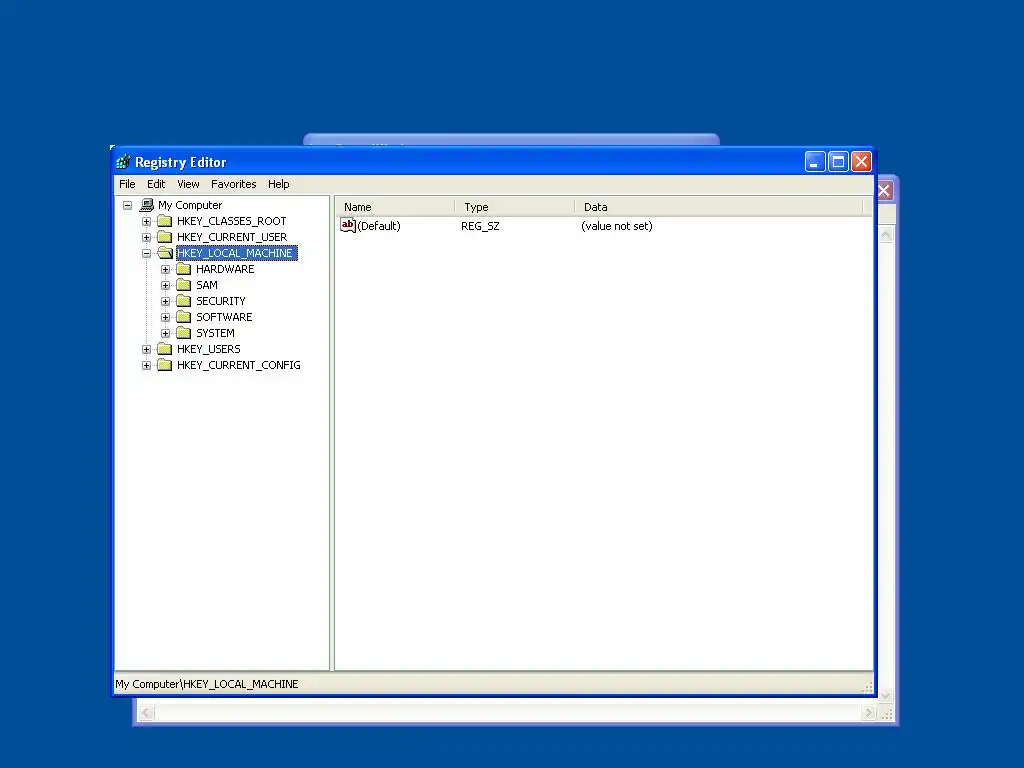1024x768 pixels.
Task: Click the SOFTWARE folder icon
Action: [184, 317]
